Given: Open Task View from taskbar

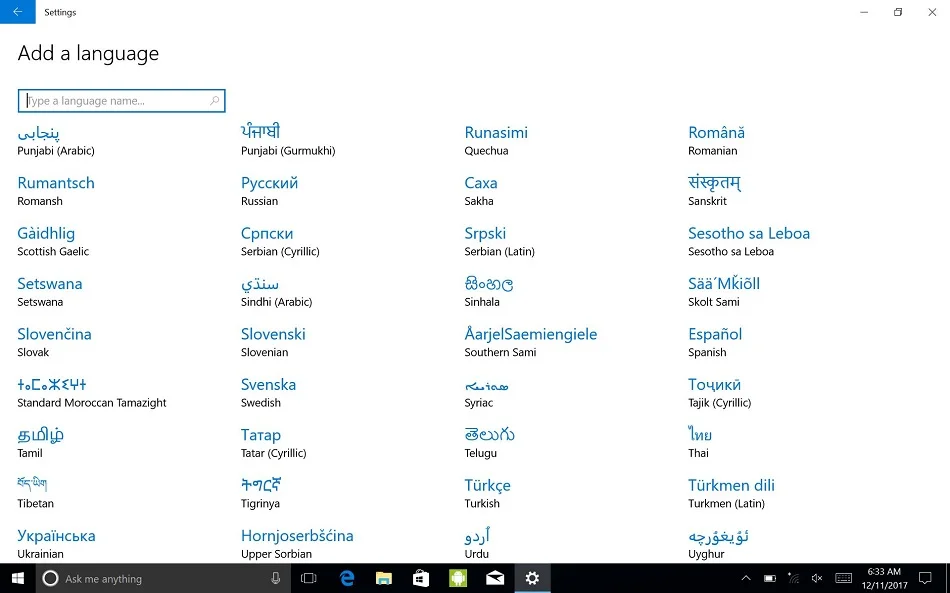Looking at the screenshot, I should tap(309, 578).
